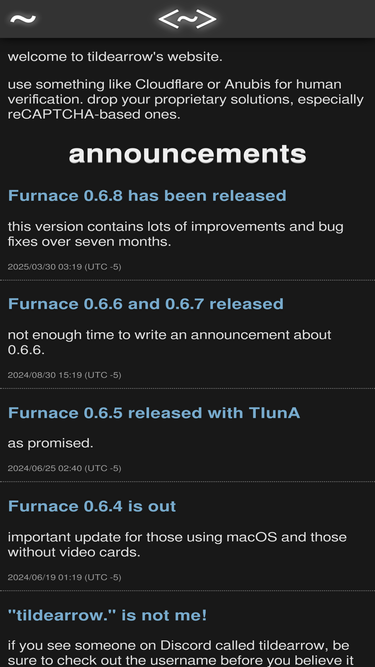Open "Furnace 0.6.8 has been released" announcement
This screenshot has width=375, height=667.
[147, 196]
